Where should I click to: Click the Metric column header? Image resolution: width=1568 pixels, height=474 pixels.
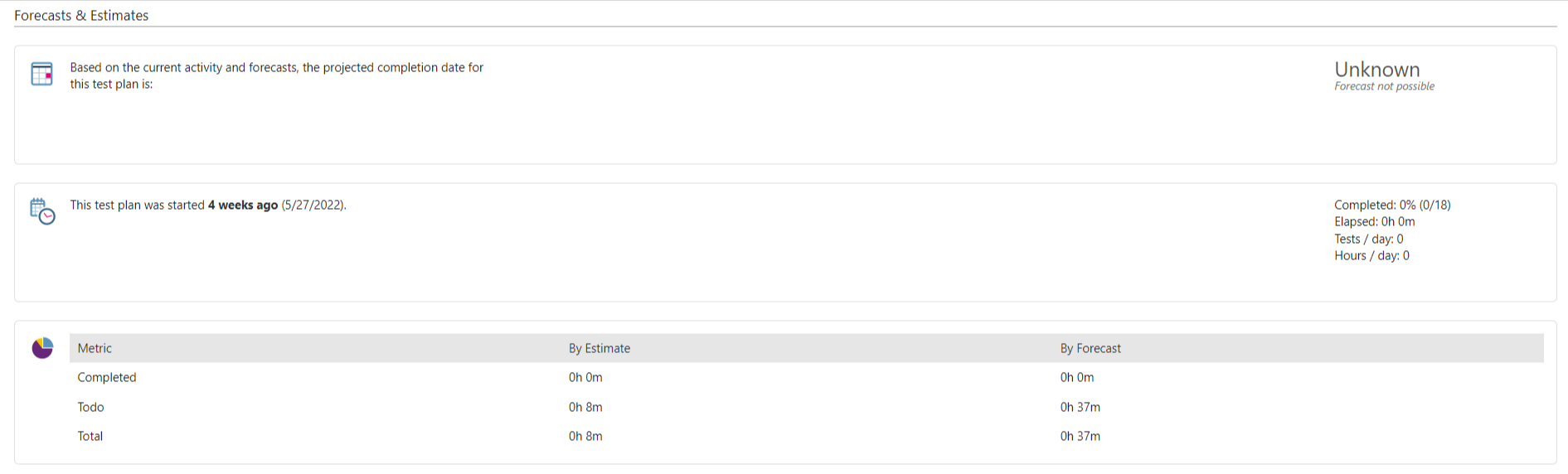[95, 349]
